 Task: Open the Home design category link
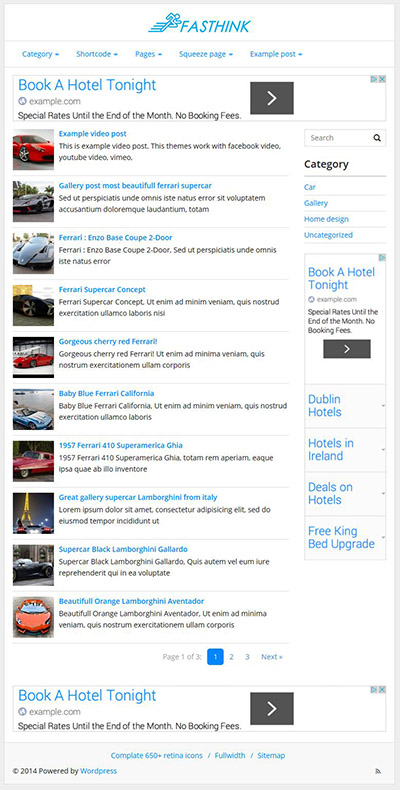point(326,219)
